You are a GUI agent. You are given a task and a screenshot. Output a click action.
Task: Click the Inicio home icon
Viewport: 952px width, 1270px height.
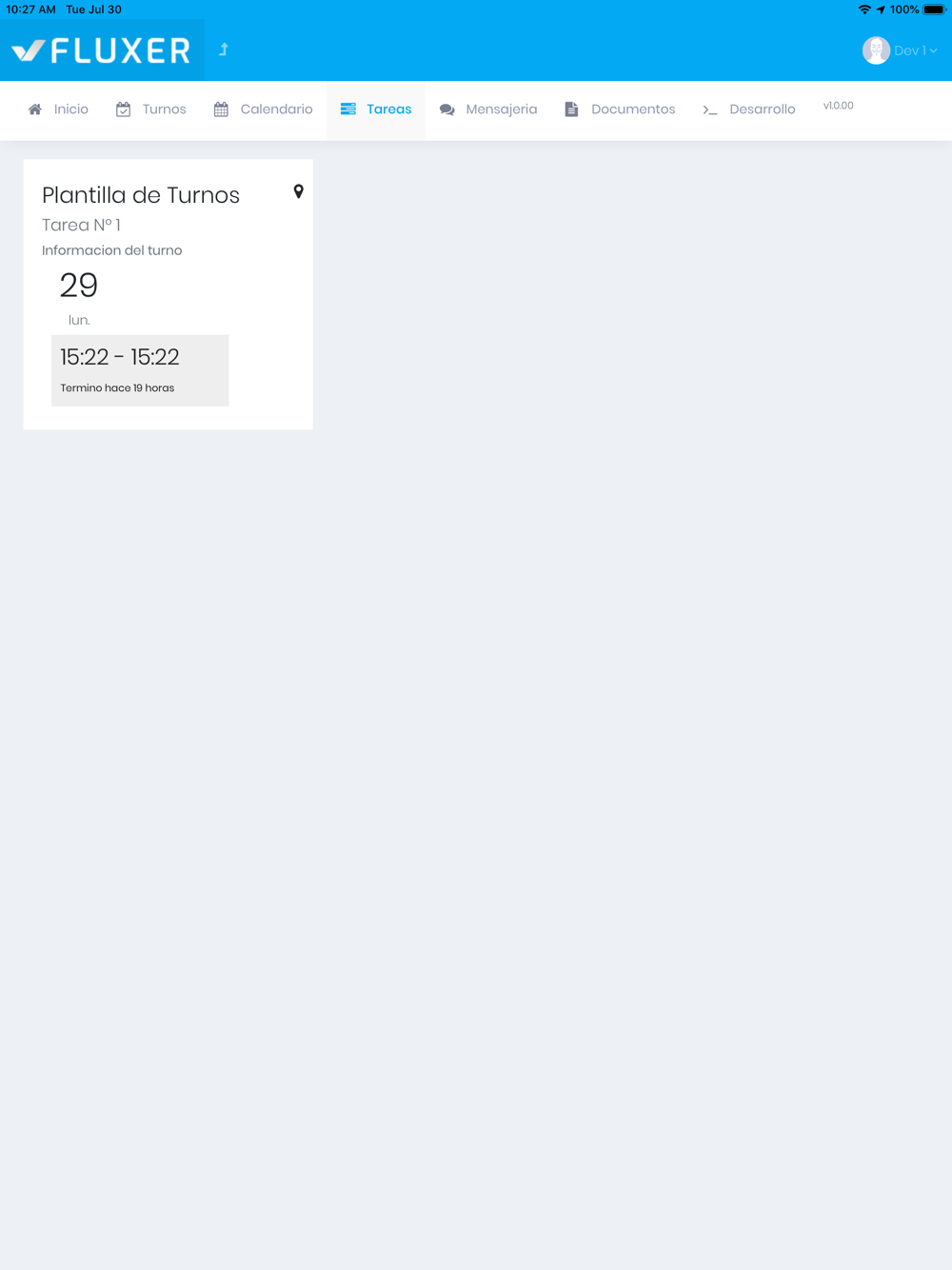click(x=35, y=109)
